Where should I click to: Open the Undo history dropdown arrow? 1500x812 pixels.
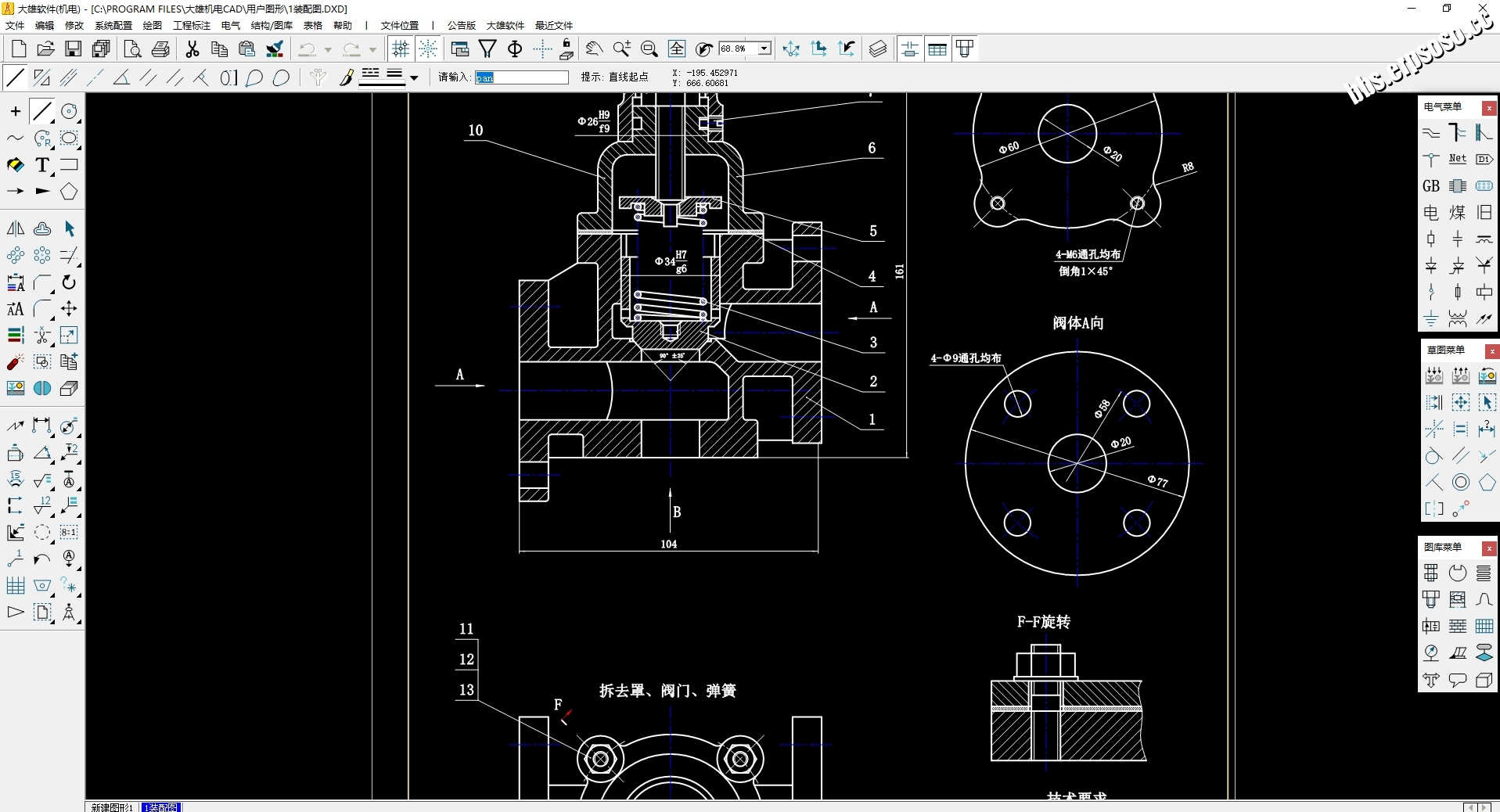tap(328, 50)
